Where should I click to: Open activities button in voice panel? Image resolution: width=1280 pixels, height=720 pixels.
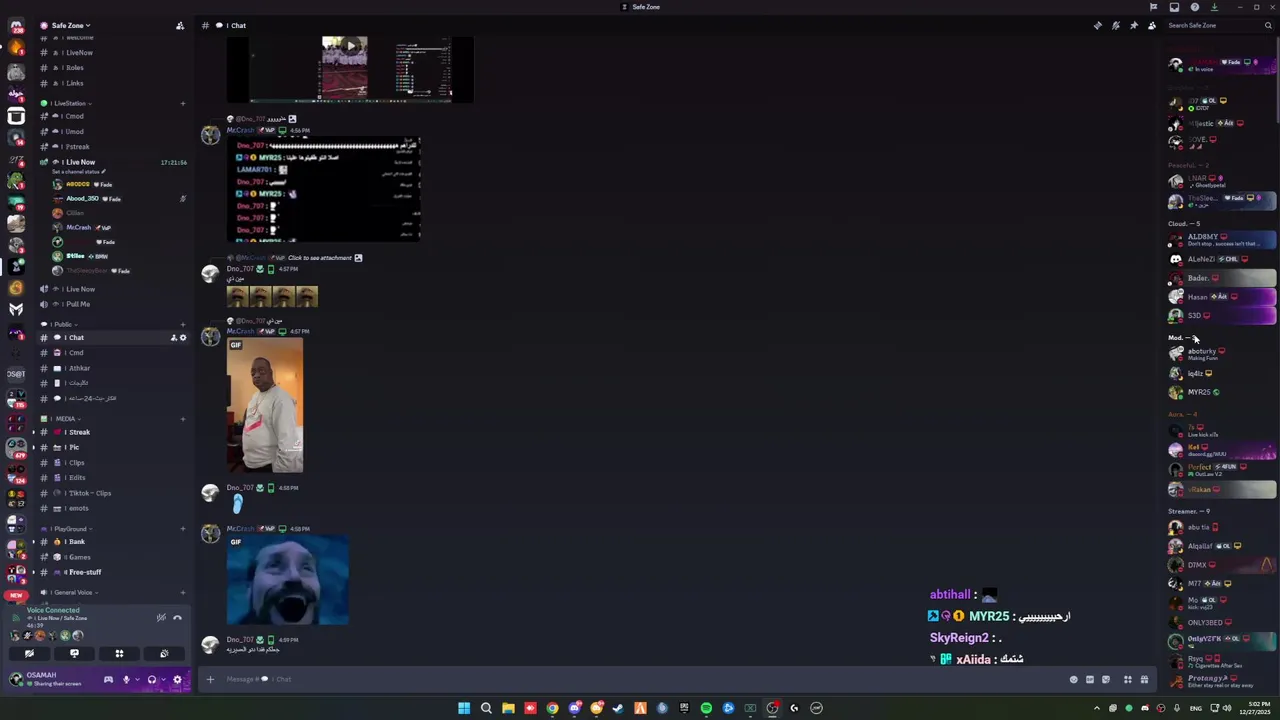119,653
